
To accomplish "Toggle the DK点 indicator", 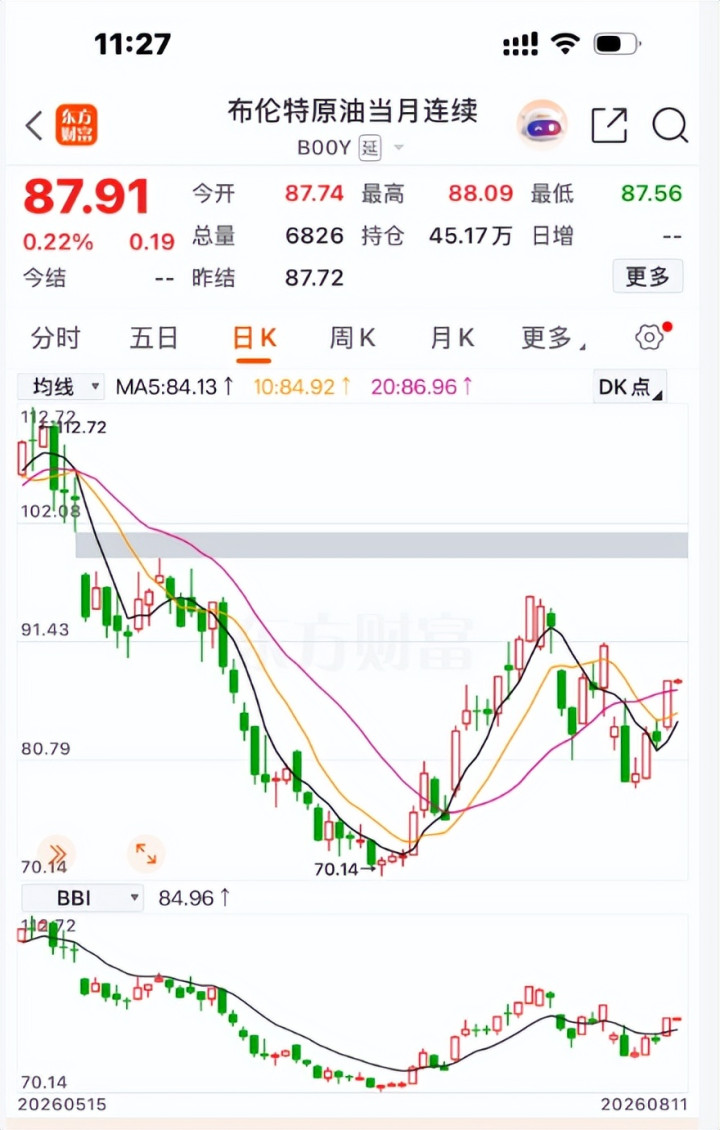I will (x=629, y=387).
